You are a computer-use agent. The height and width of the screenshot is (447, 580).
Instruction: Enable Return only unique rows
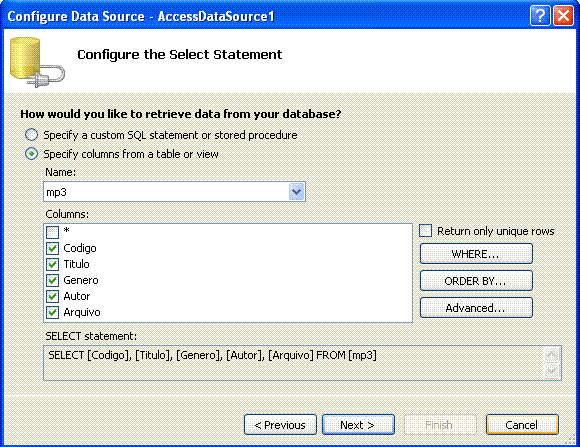(x=425, y=231)
